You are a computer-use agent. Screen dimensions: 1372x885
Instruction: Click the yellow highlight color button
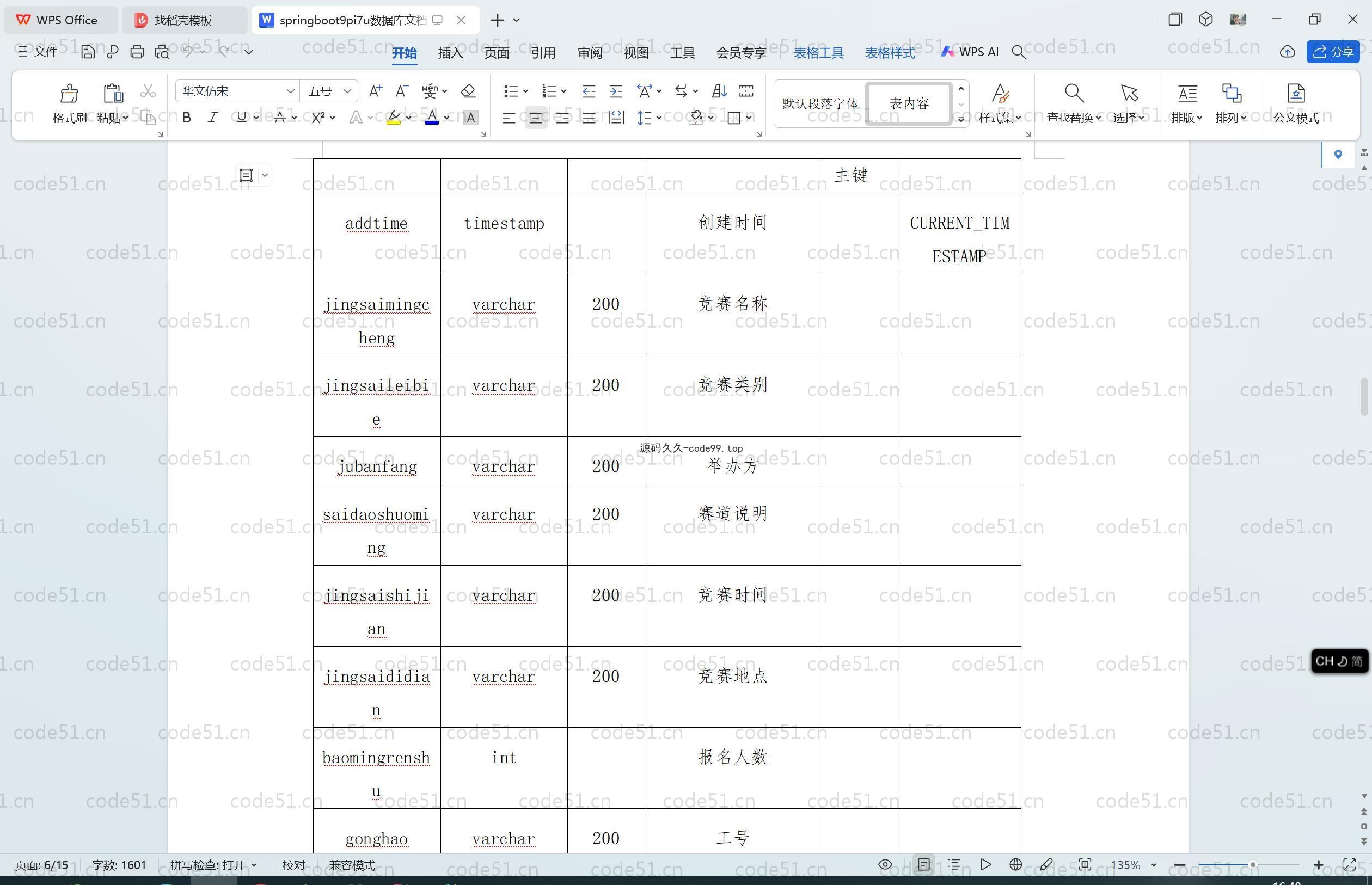pos(394,118)
